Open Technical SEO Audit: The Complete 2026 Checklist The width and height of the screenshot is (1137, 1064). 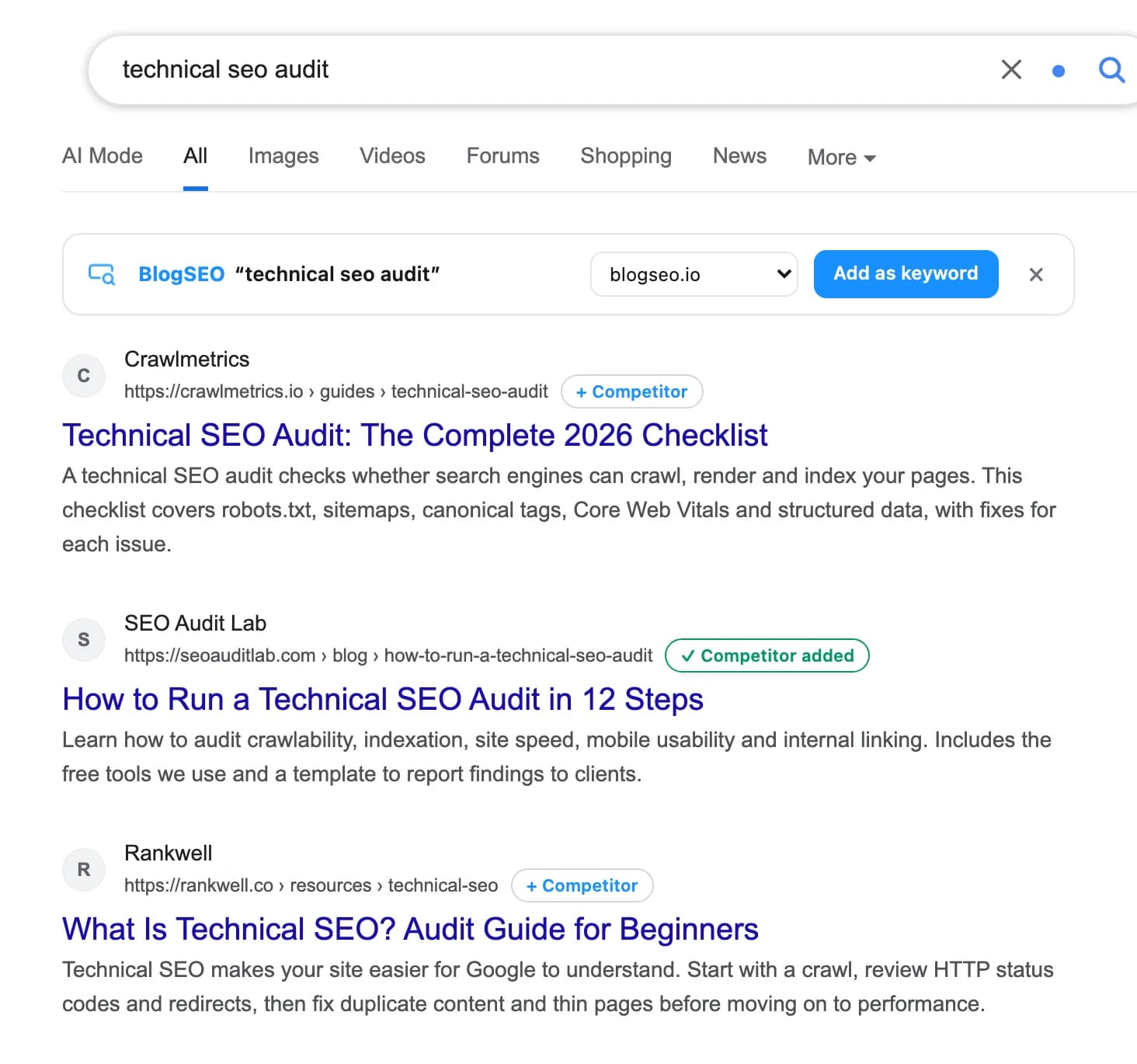[x=415, y=436]
